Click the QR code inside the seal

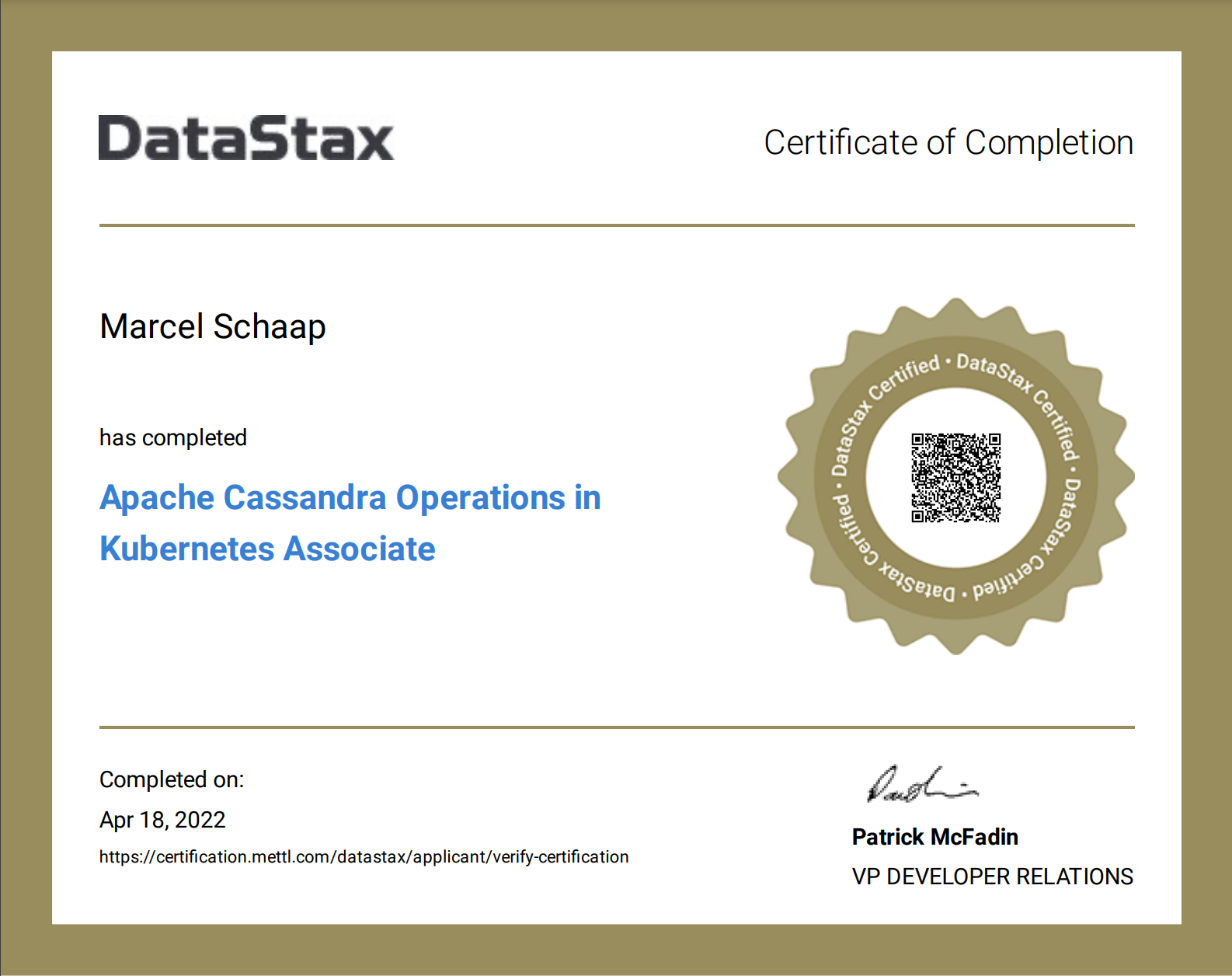(x=955, y=477)
